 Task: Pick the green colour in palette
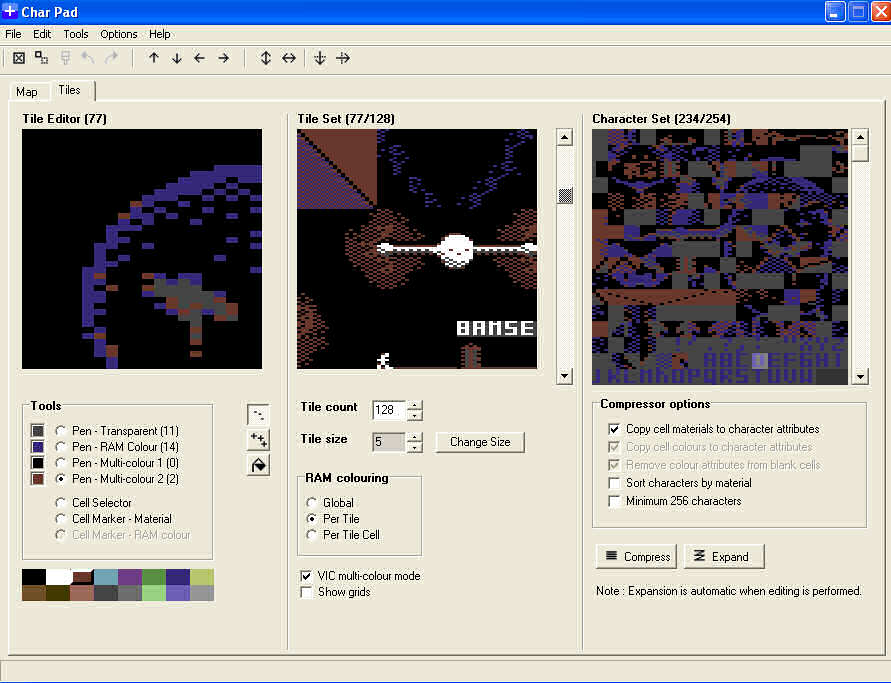click(153, 576)
